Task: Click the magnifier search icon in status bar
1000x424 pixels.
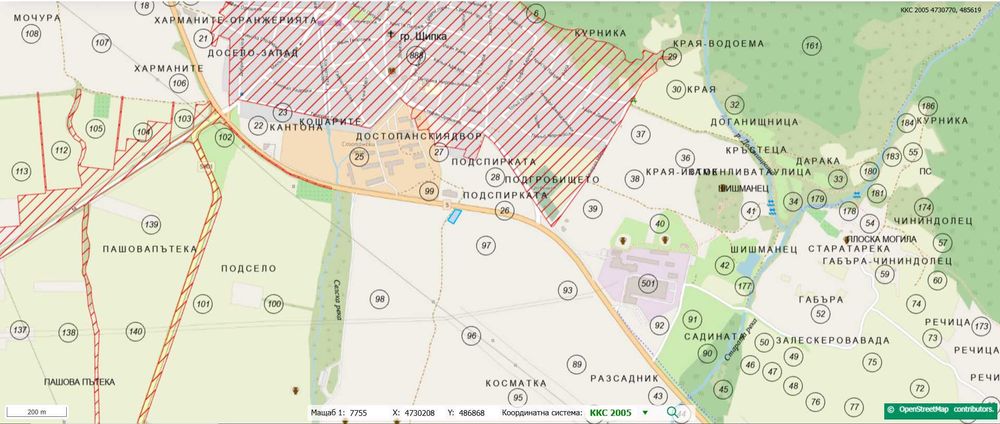Action: pos(672,413)
